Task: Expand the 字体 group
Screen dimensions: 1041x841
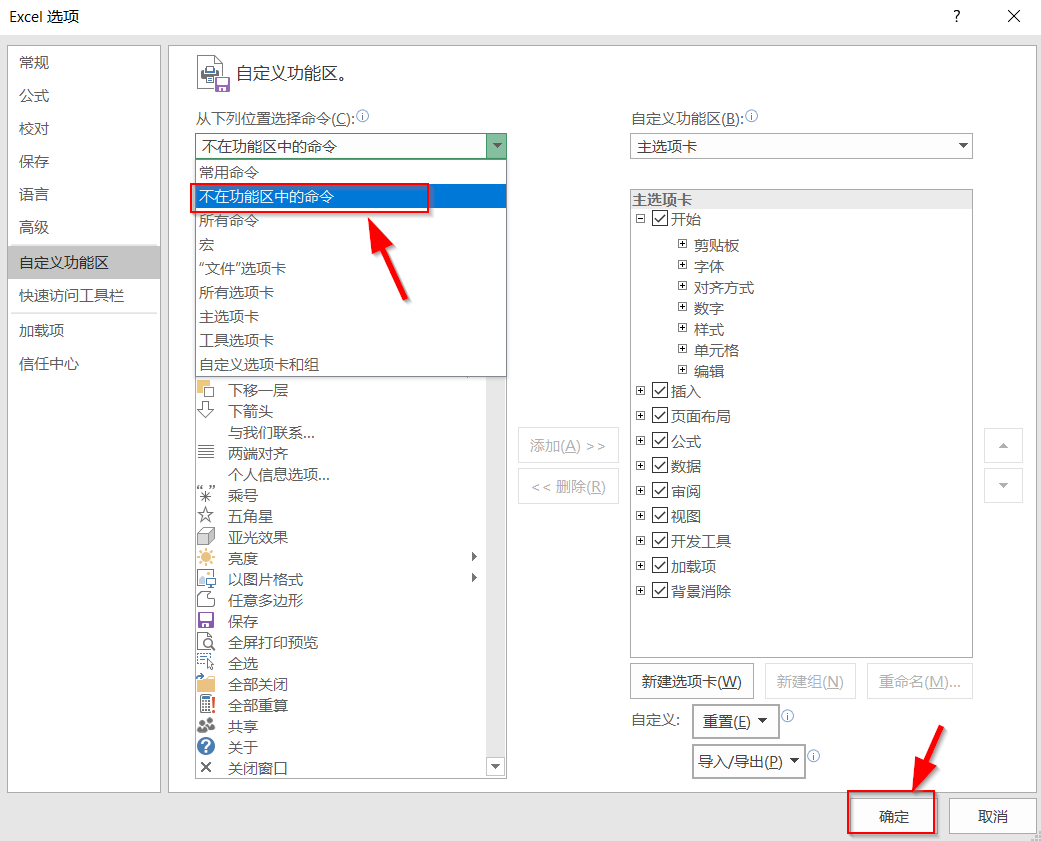Action: pyautogui.click(x=682, y=265)
